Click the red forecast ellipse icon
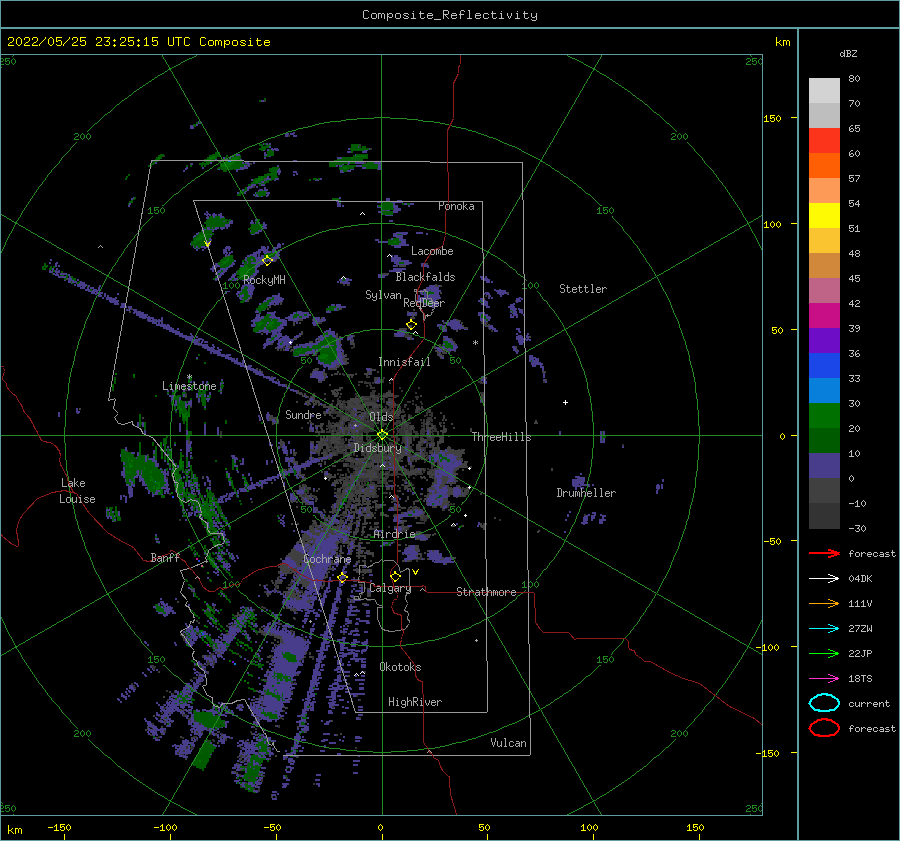 (824, 728)
